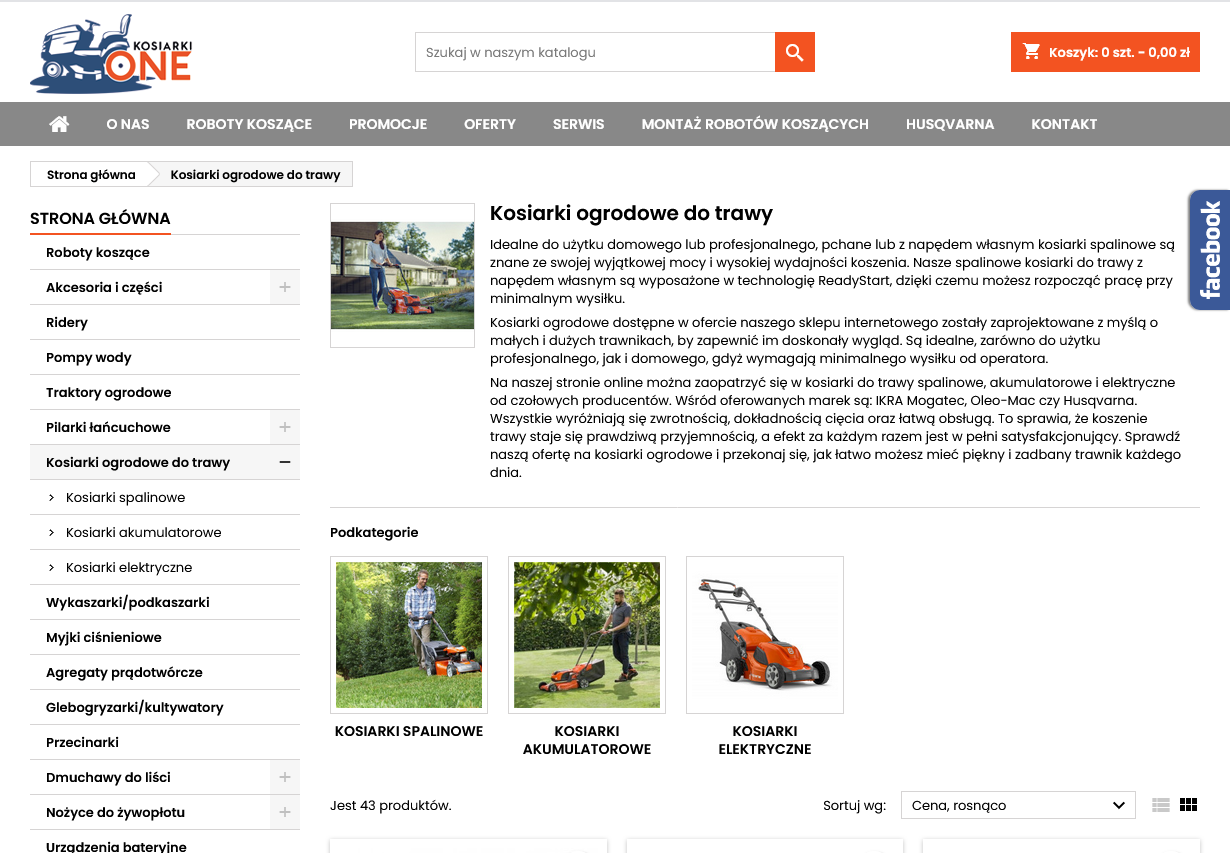
Task: Expand the Dmuchawy do liści category
Action: pyautogui.click(x=285, y=776)
